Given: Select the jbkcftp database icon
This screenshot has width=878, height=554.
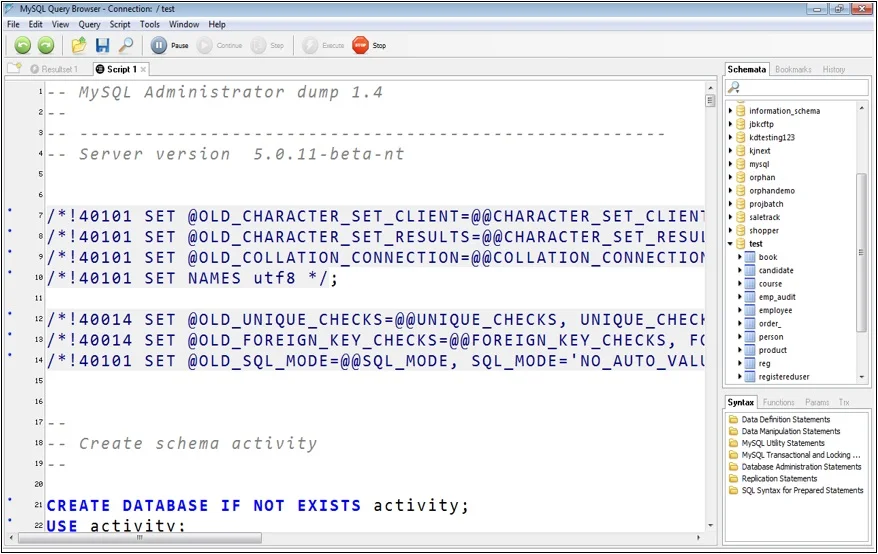Looking at the screenshot, I should 741,124.
